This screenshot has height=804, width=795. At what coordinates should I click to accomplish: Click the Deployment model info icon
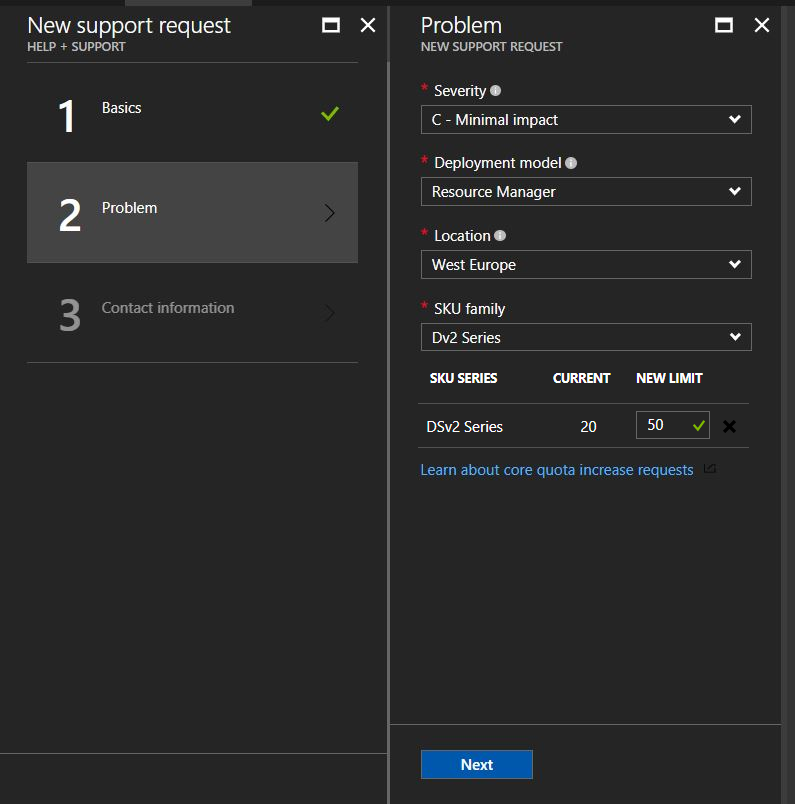click(x=571, y=163)
